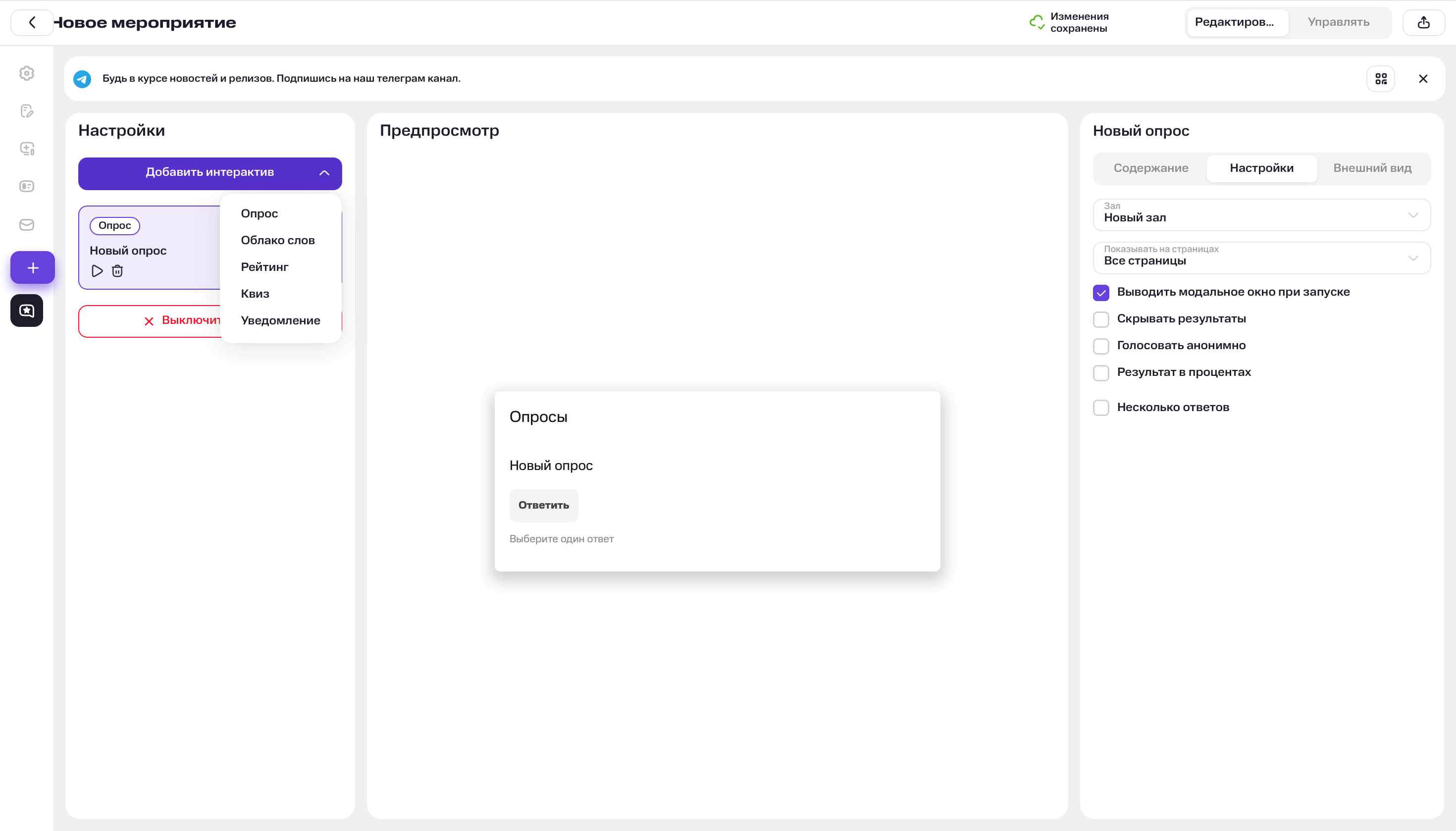Expand the Зал dropdown
This screenshot has width=1456, height=831.
[1261, 214]
